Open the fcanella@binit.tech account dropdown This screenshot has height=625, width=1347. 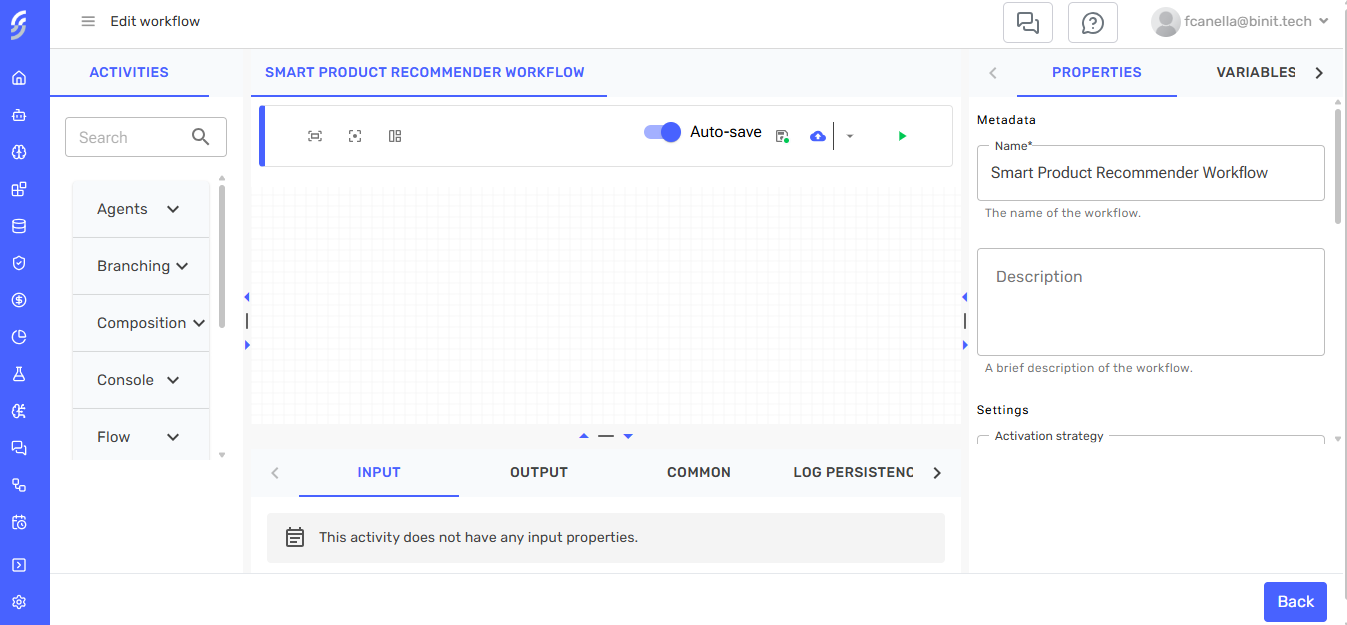click(1240, 21)
